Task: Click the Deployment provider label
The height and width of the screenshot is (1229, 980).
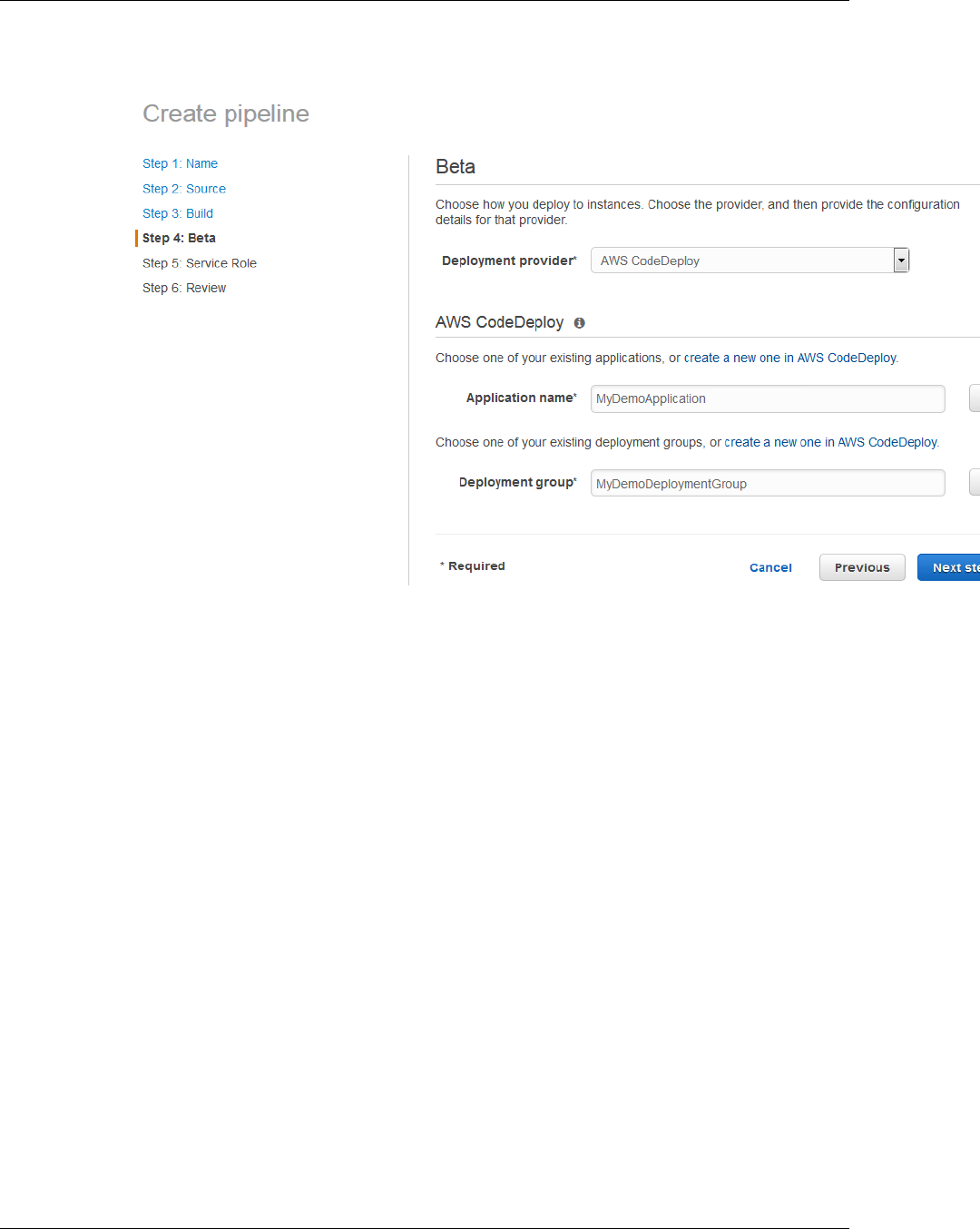Action: (x=509, y=261)
